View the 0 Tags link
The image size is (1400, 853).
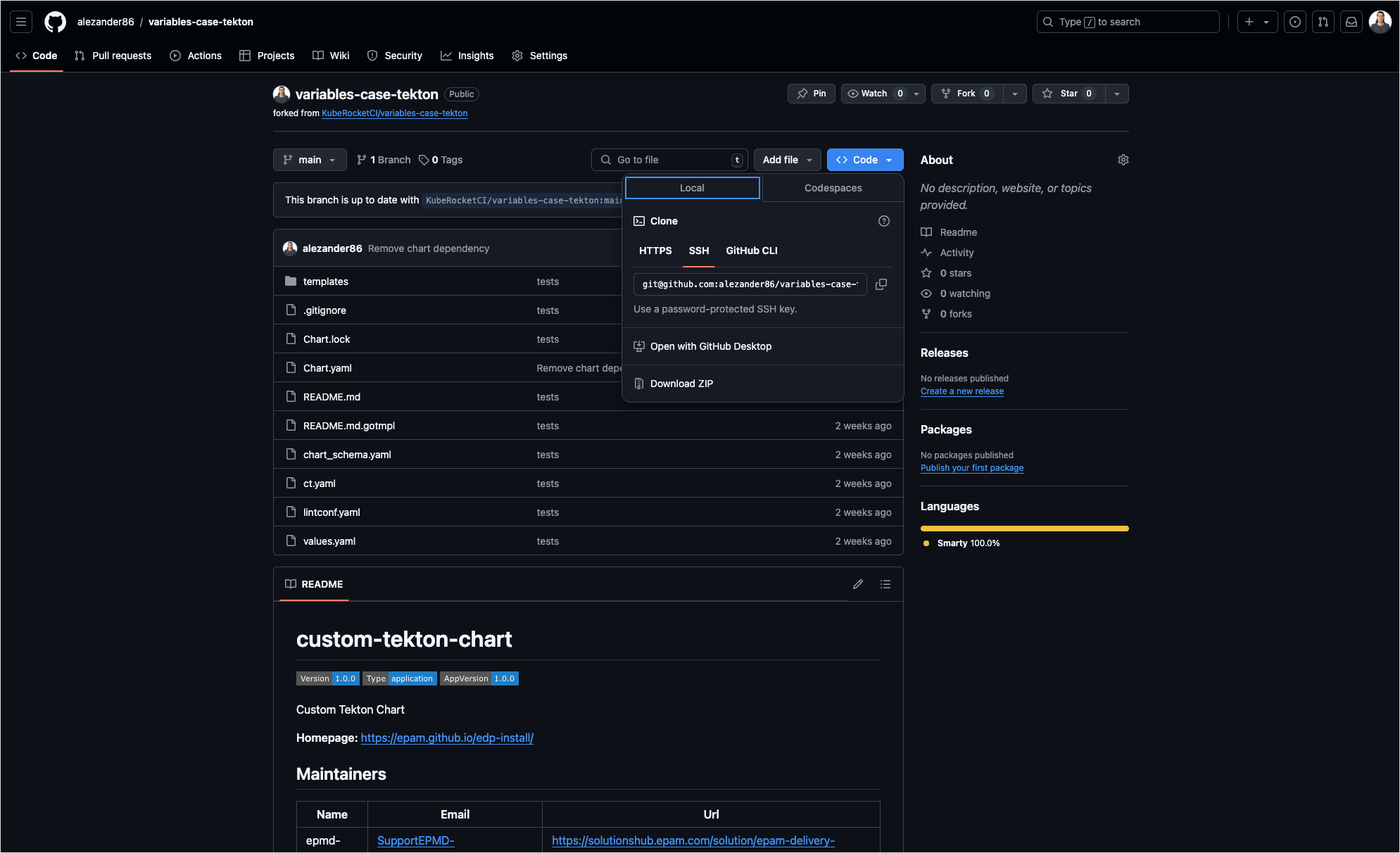[x=441, y=160]
